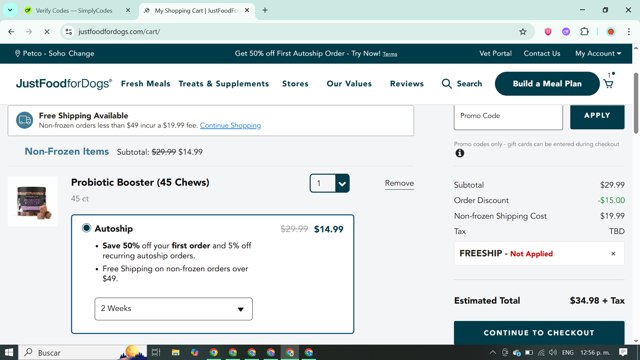Open File Explorer from taskbar

point(176,352)
